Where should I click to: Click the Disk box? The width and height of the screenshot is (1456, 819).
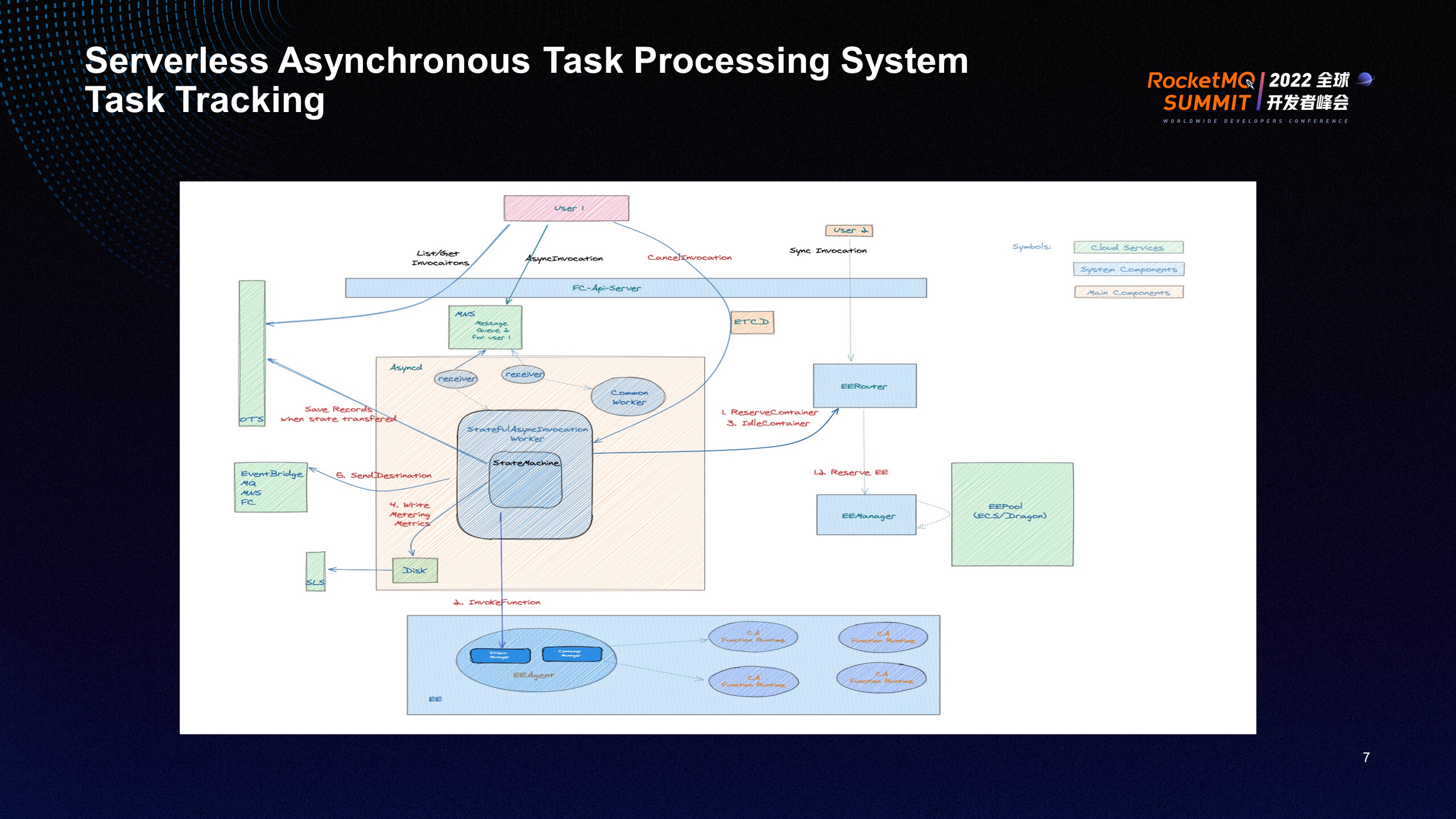pyautogui.click(x=415, y=570)
